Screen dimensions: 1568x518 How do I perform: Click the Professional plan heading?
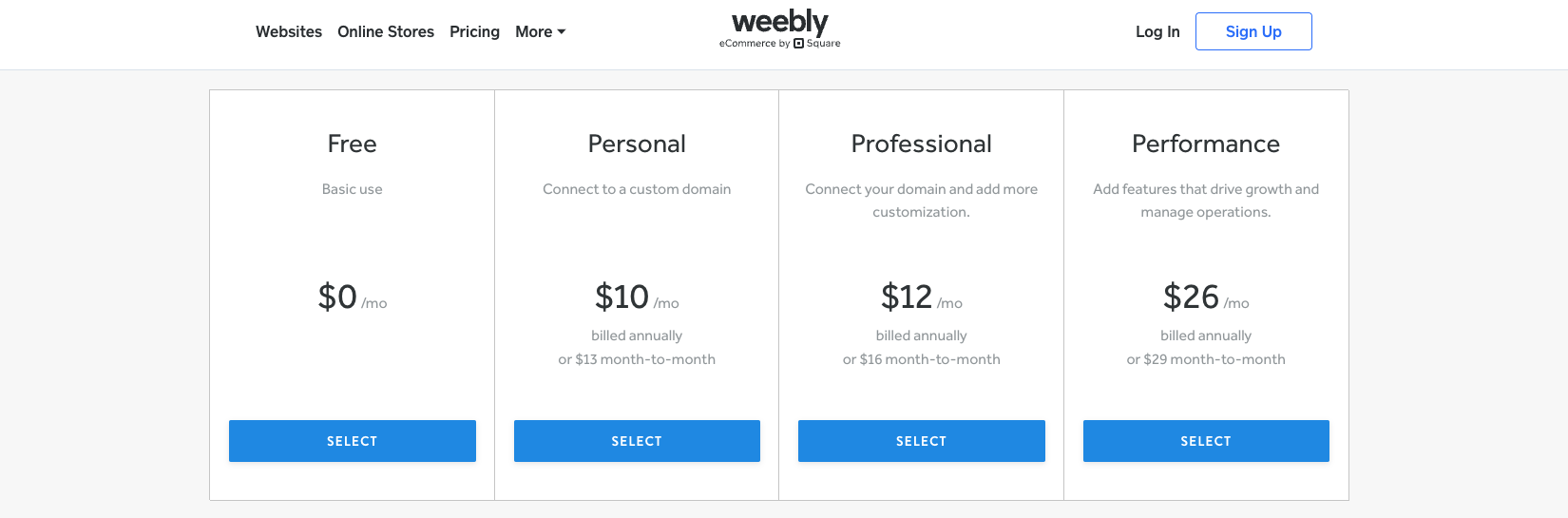click(921, 144)
